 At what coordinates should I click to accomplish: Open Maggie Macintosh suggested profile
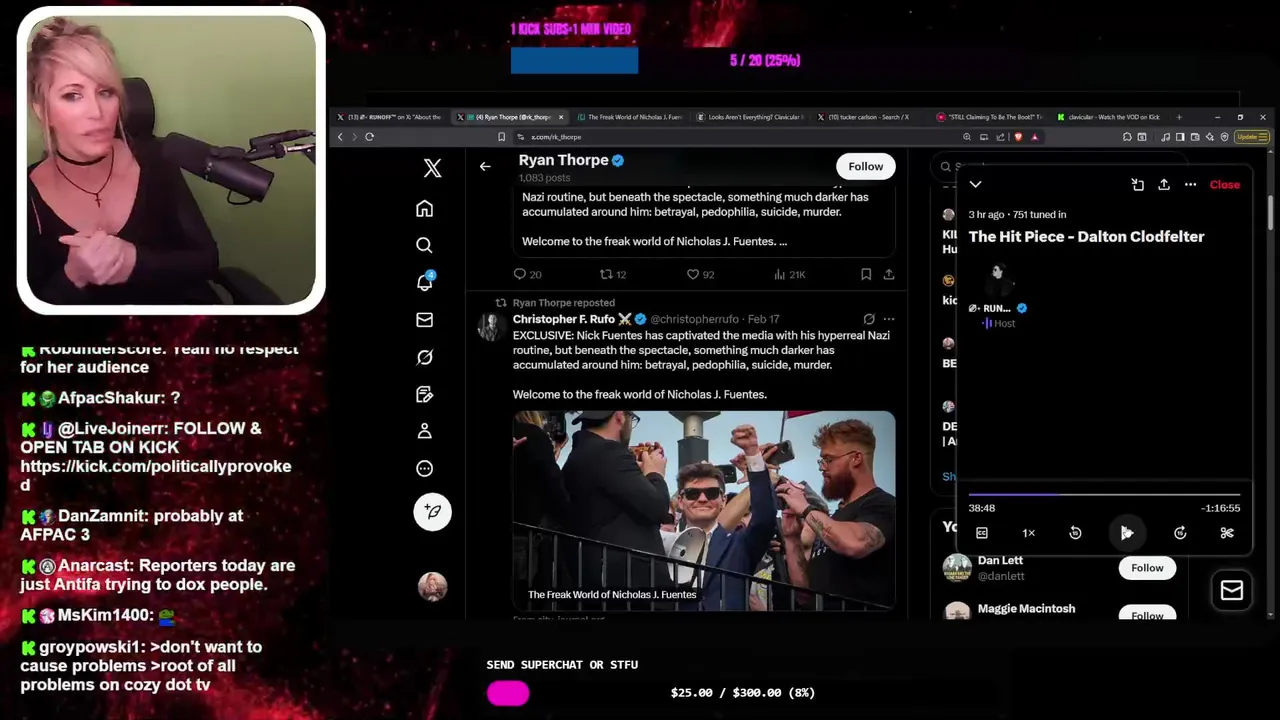1026,609
